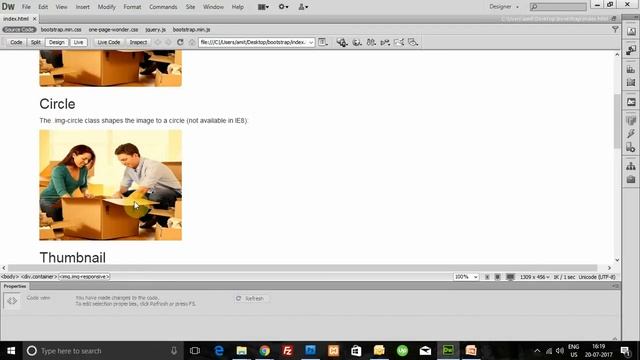Toggle Live view

[x=78, y=42]
